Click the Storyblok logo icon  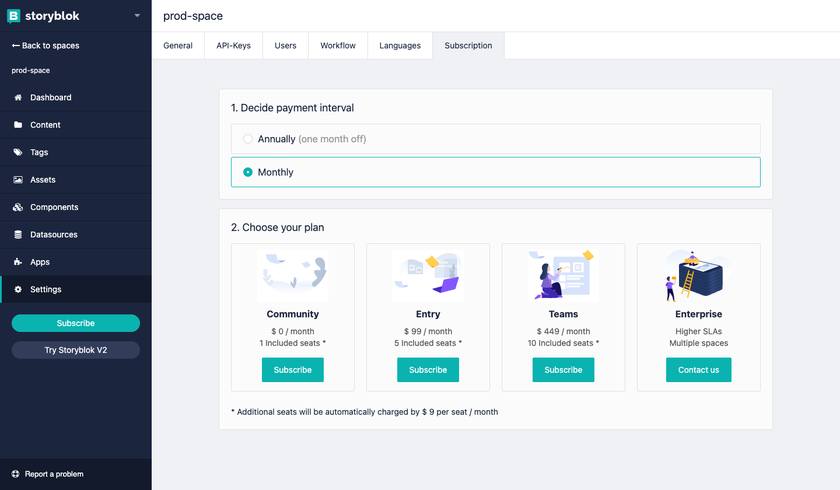(14, 16)
